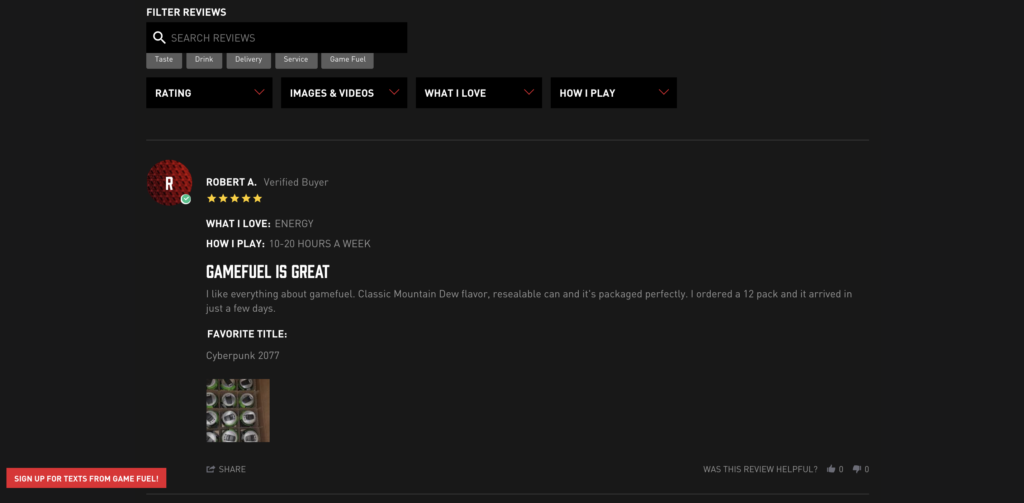The image size is (1024, 503).
Task: Expand the Images & Videos dropdown
Action: tap(343, 93)
